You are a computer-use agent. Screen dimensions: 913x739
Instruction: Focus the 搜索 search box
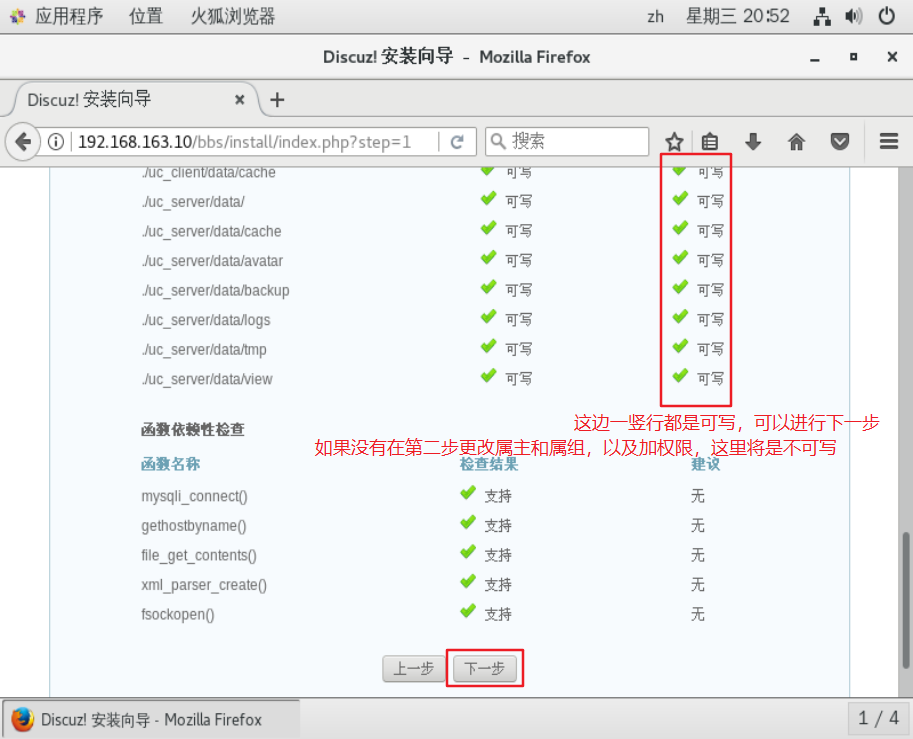[567, 142]
